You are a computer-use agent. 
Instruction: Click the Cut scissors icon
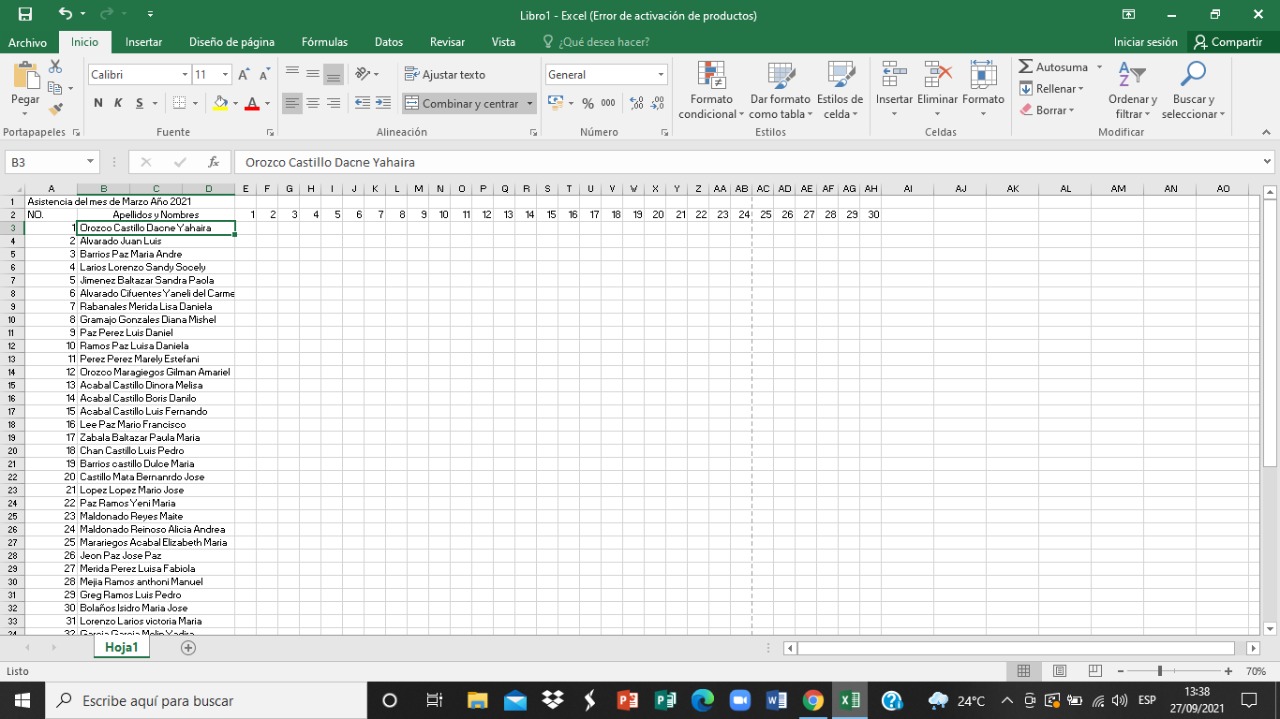pyautogui.click(x=55, y=66)
